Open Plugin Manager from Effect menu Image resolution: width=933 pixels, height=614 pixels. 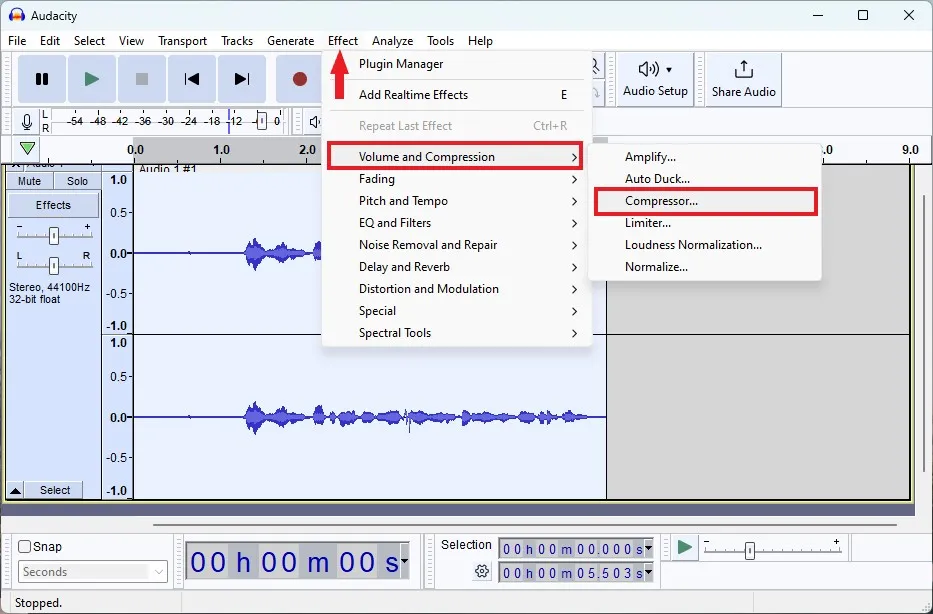point(401,64)
